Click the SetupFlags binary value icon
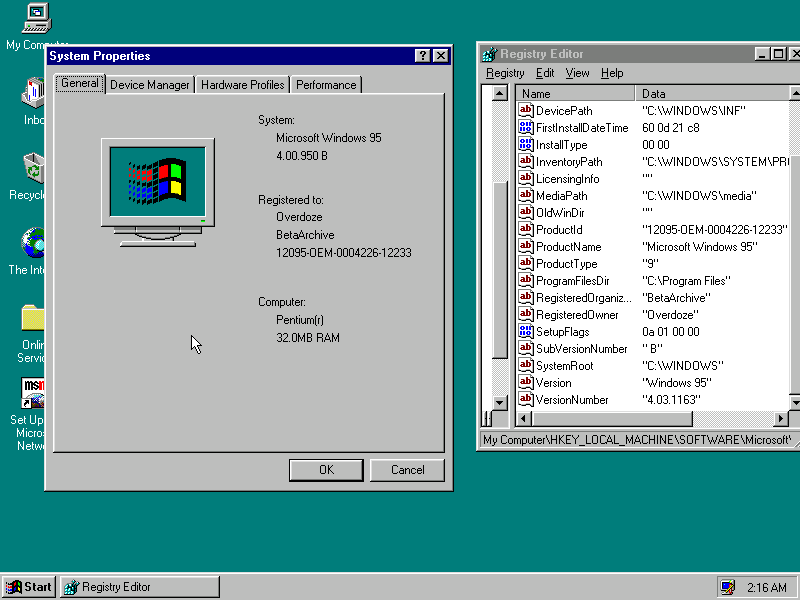The width and height of the screenshot is (800, 600). pyautogui.click(x=525, y=332)
